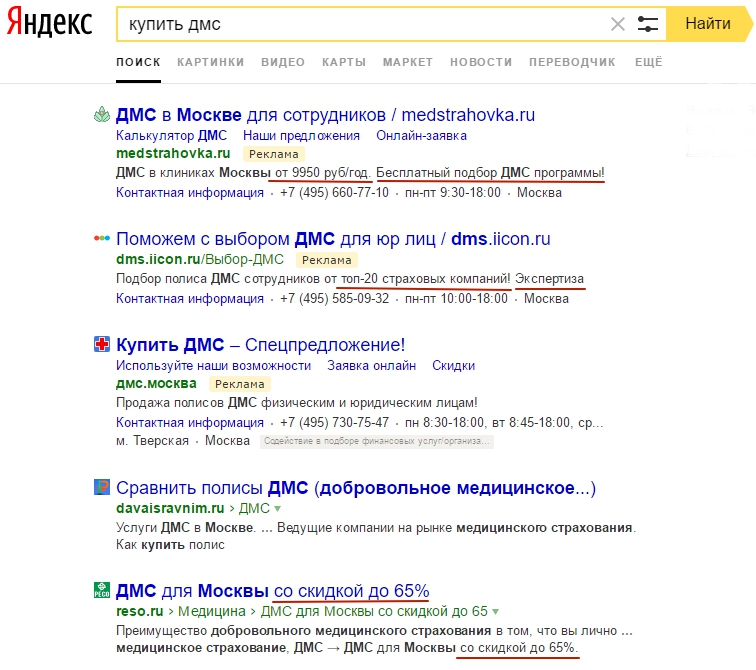Open Заявка онлайн sitelink
Image resolution: width=756 pixels, height=670 pixels.
pyautogui.click(x=372, y=365)
